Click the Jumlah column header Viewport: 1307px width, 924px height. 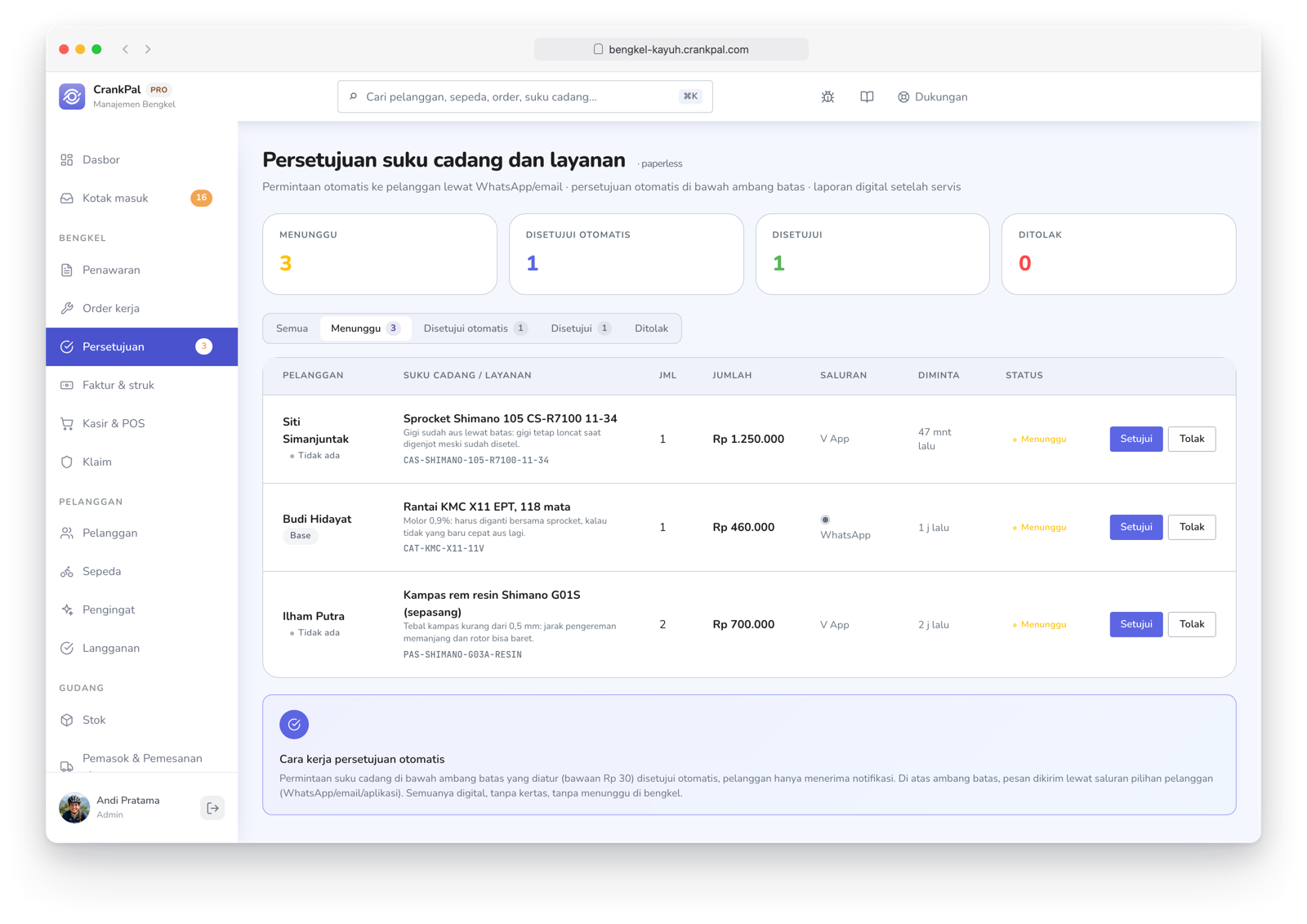coord(732,376)
